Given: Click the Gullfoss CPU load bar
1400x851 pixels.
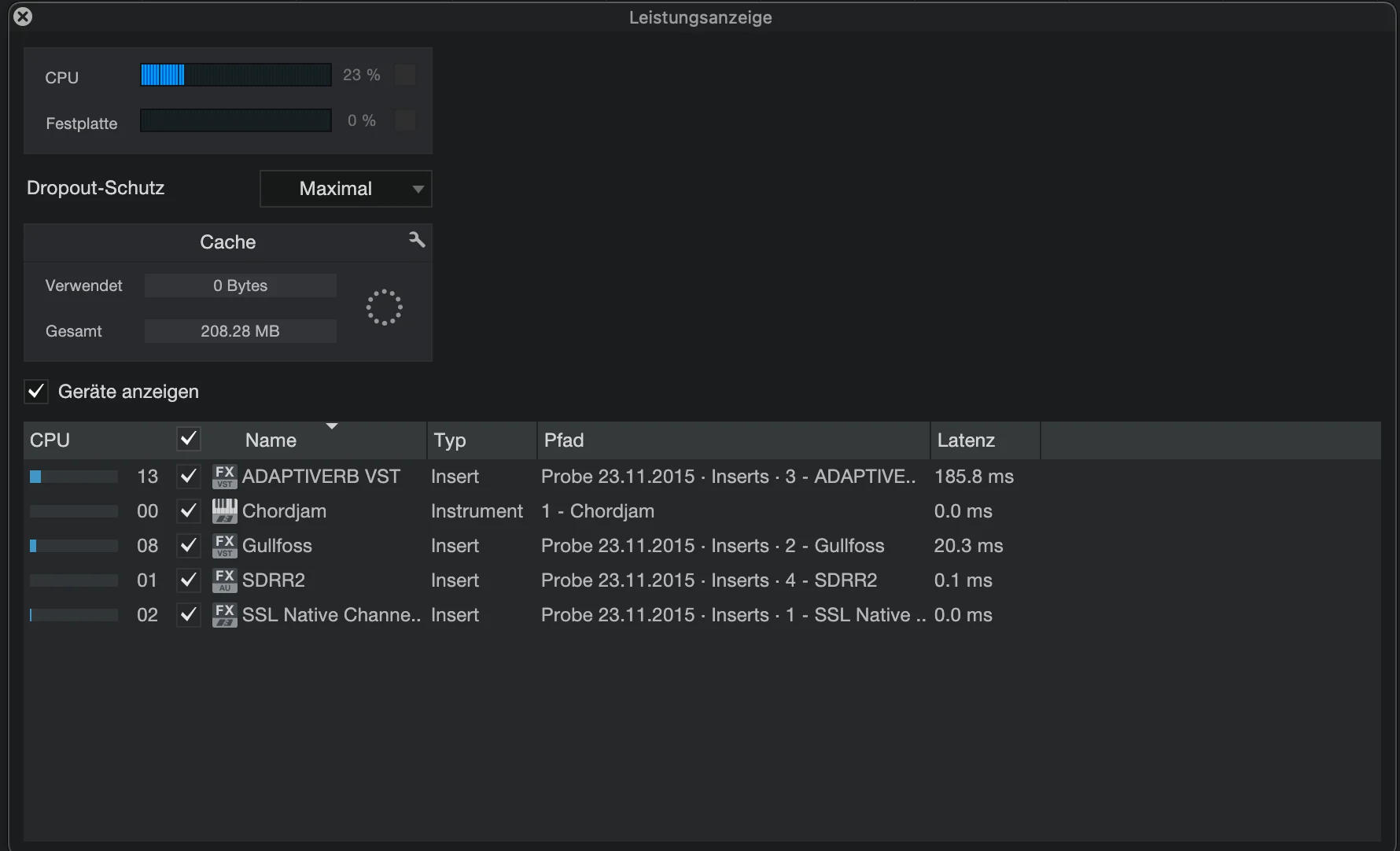Looking at the screenshot, I should coord(74,546).
